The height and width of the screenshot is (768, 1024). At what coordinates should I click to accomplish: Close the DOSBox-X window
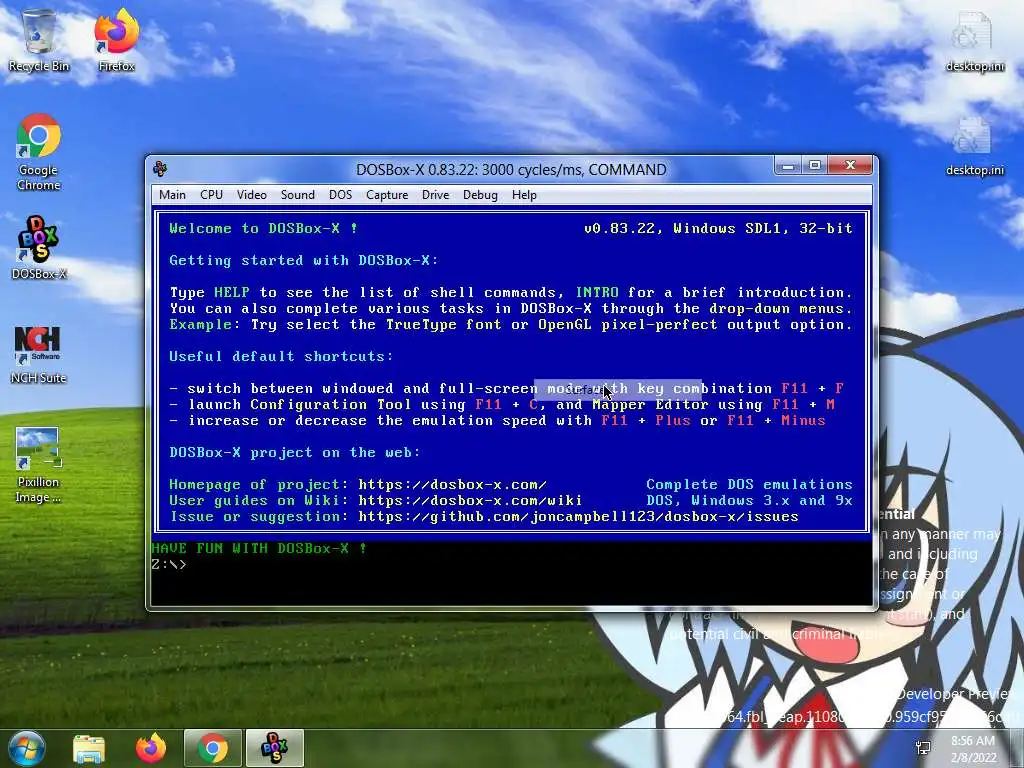(850, 166)
